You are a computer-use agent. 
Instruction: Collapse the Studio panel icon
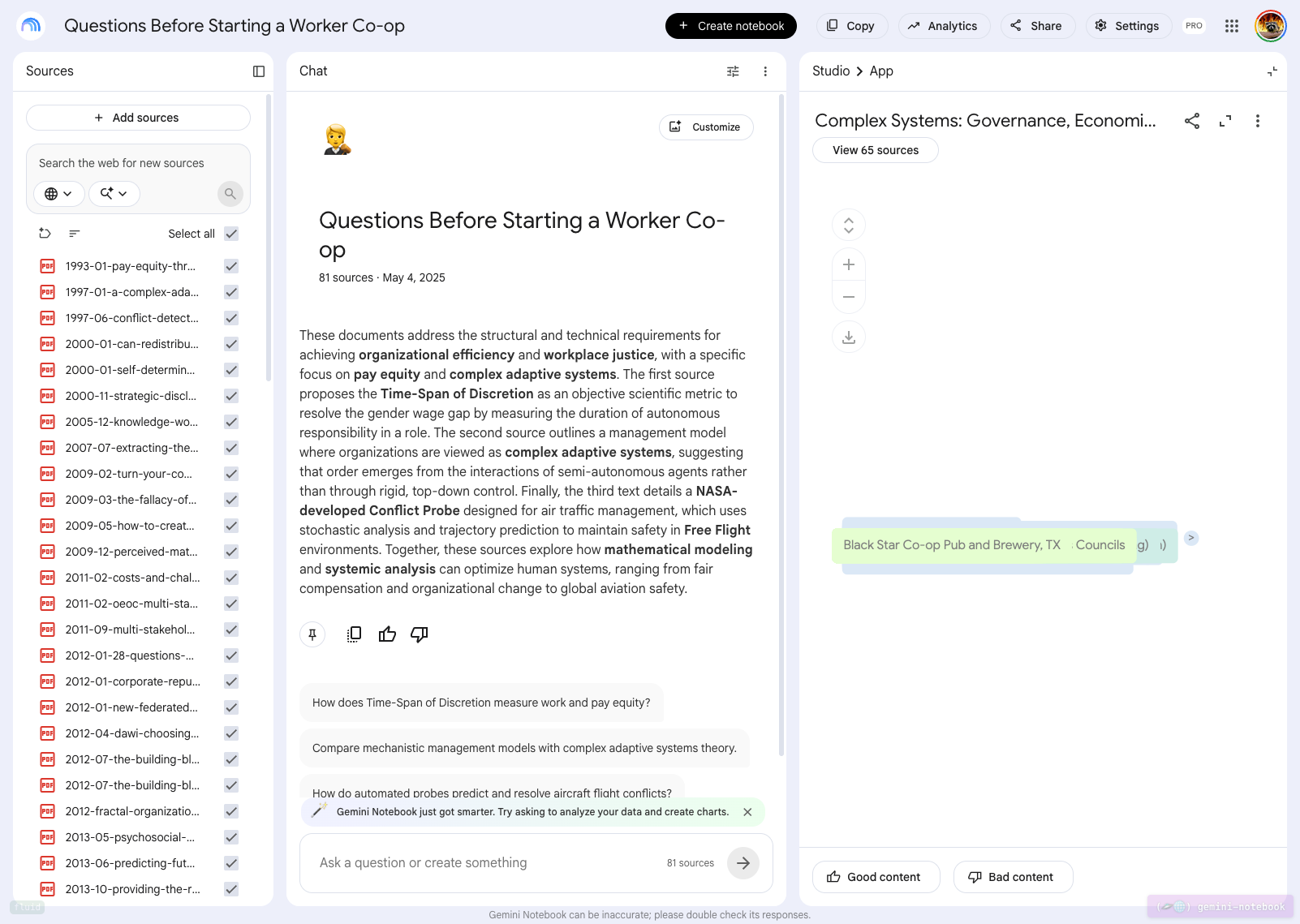click(x=1272, y=71)
